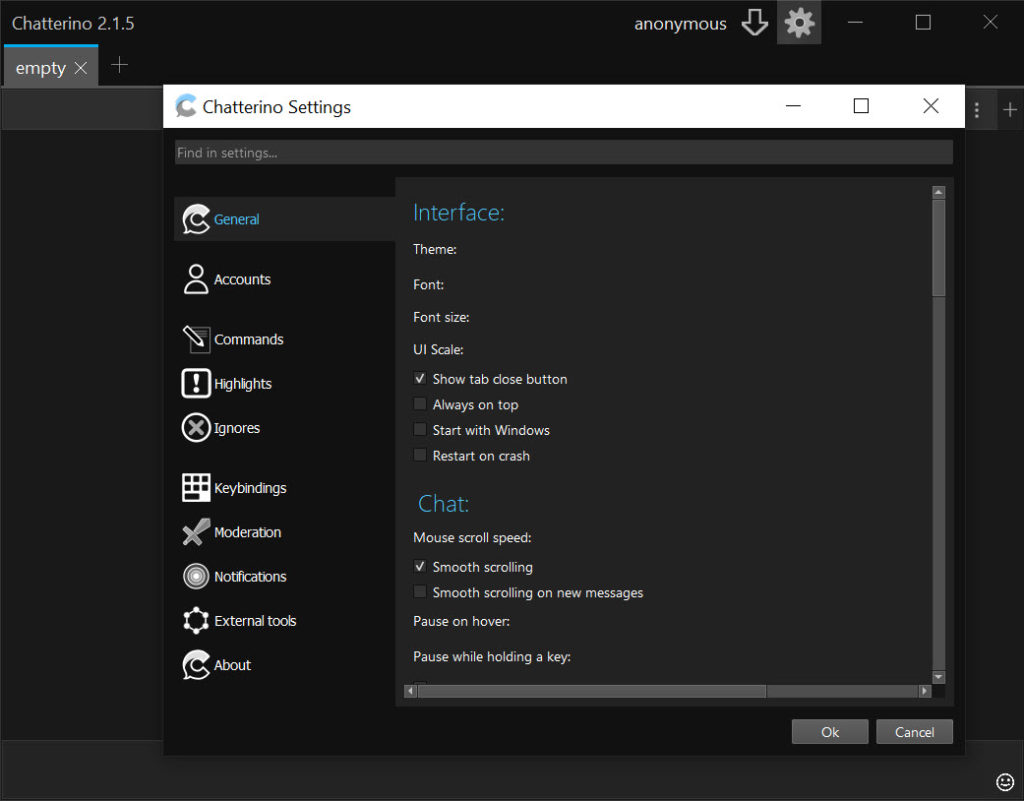Click the UI Scale: label
Image resolution: width=1024 pixels, height=801 pixels.
(438, 349)
